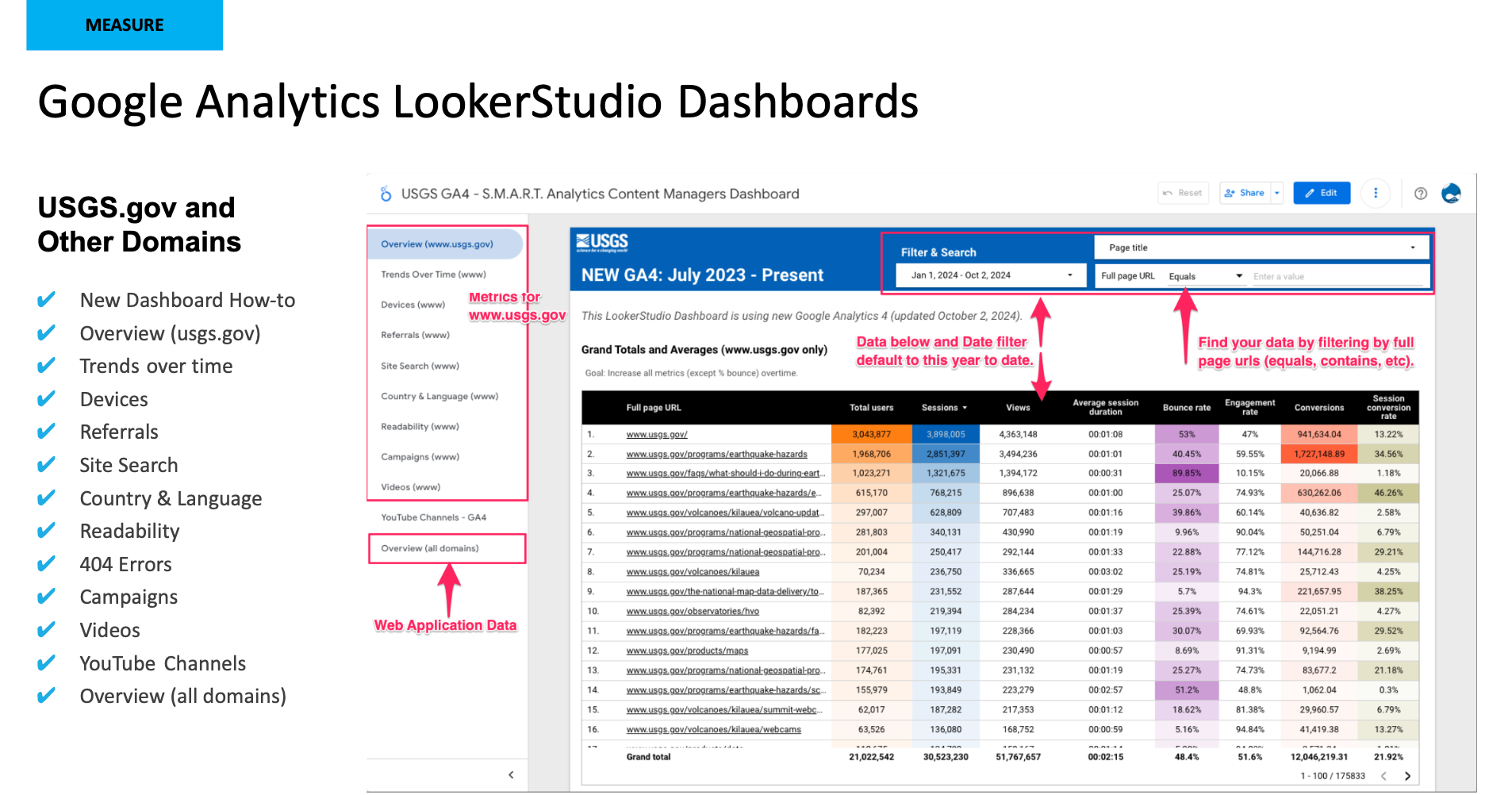Screen dimensions: 1512x795
Task: Open the help question mark icon
Action: pos(1421,194)
